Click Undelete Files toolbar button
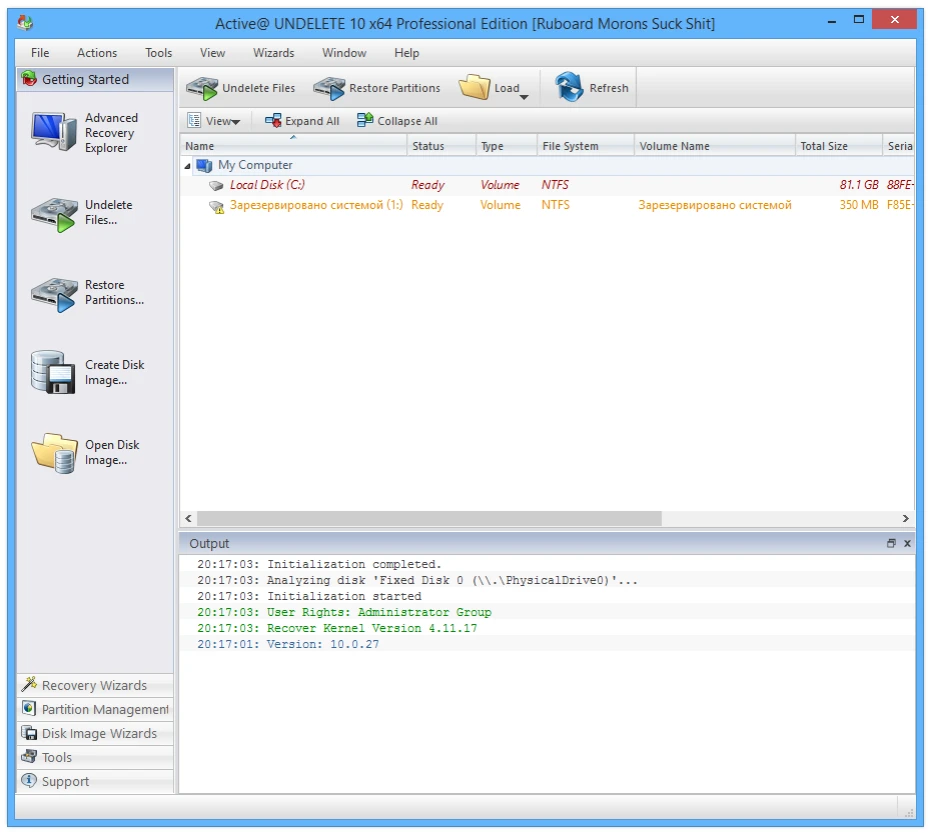This screenshot has width=931, height=835. 241,88
